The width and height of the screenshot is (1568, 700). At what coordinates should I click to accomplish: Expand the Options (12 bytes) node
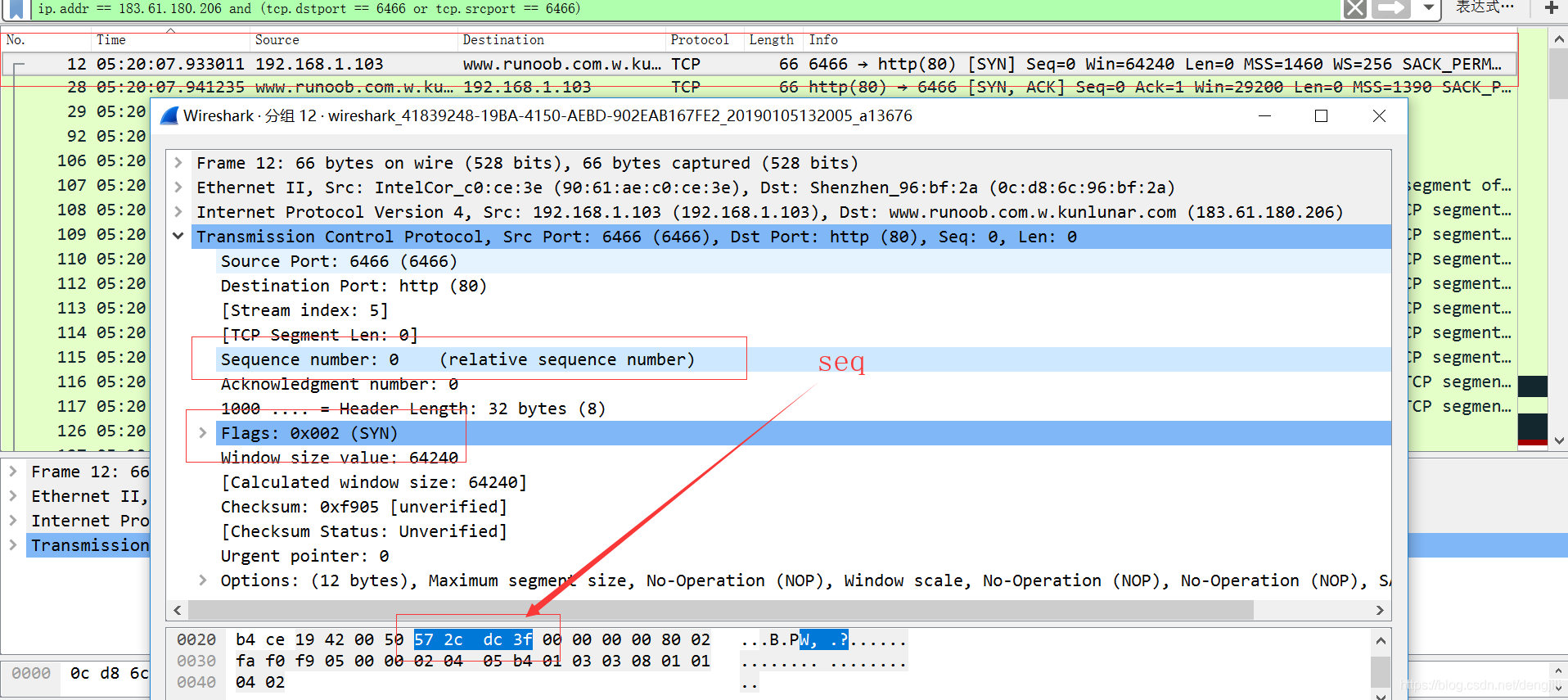click(203, 580)
